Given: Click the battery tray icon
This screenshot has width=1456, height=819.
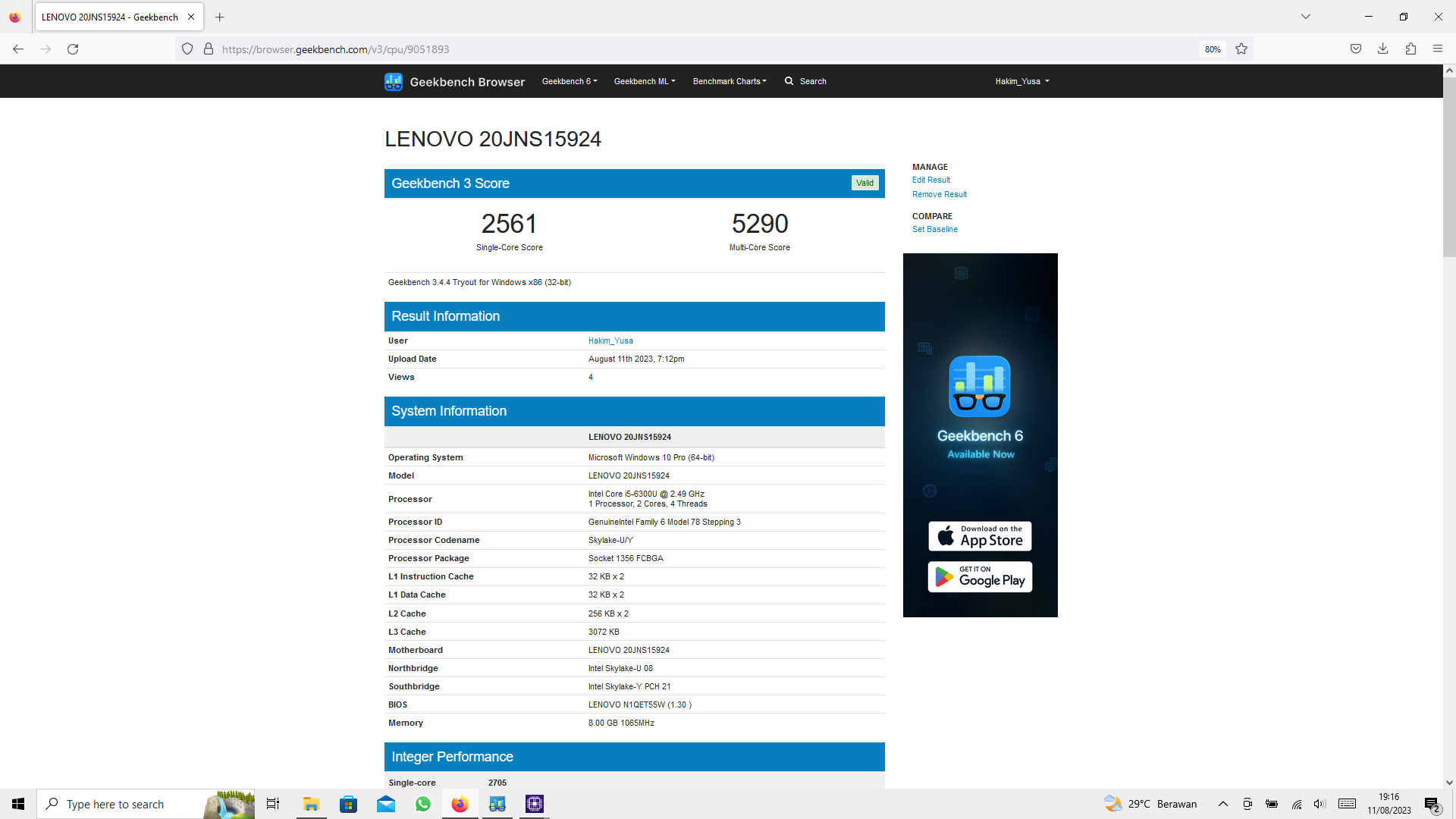Looking at the screenshot, I should click(x=1272, y=804).
